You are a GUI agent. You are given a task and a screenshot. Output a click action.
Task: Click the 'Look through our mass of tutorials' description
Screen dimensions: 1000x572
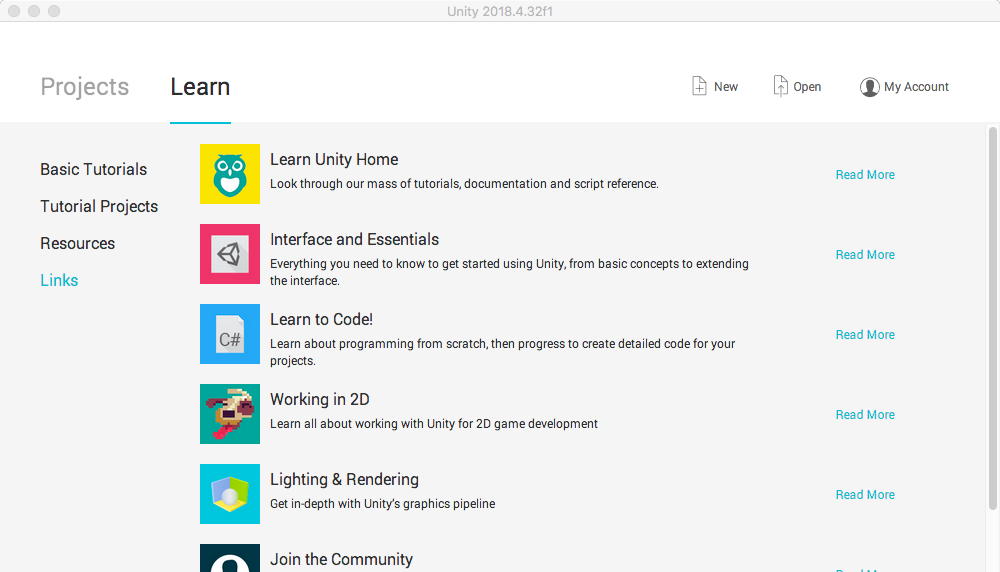pyautogui.click(x=464, y=184)
